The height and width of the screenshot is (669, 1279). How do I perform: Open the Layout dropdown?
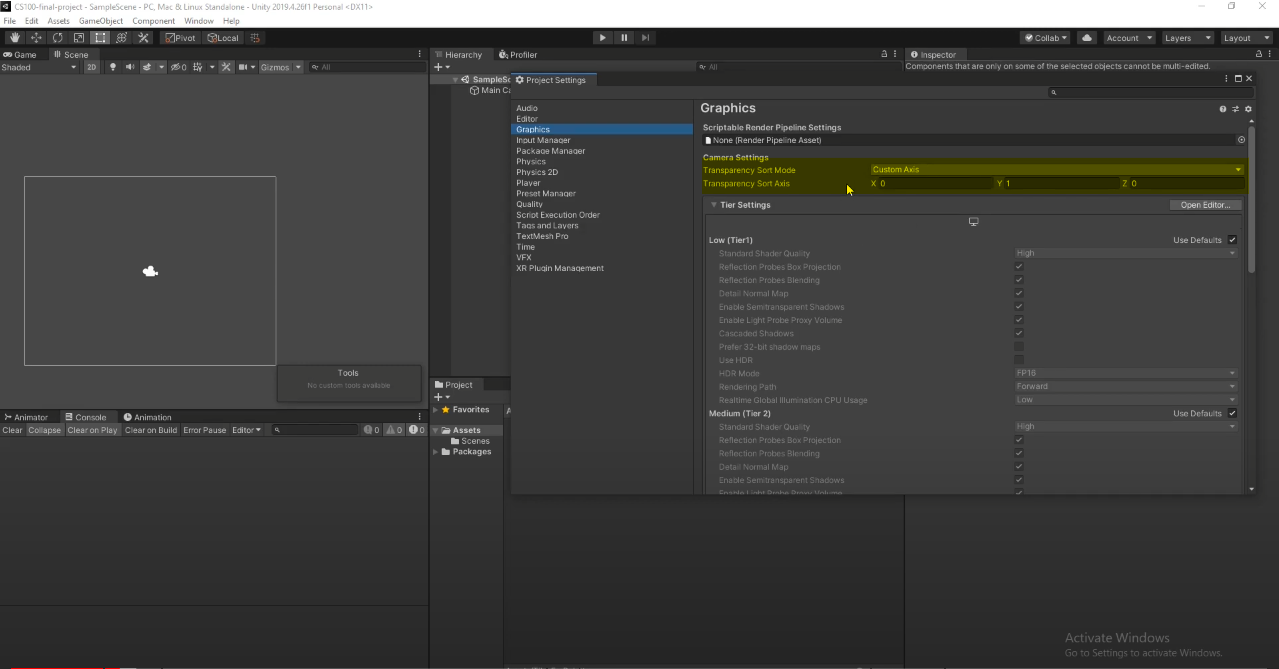point(1245,38)
